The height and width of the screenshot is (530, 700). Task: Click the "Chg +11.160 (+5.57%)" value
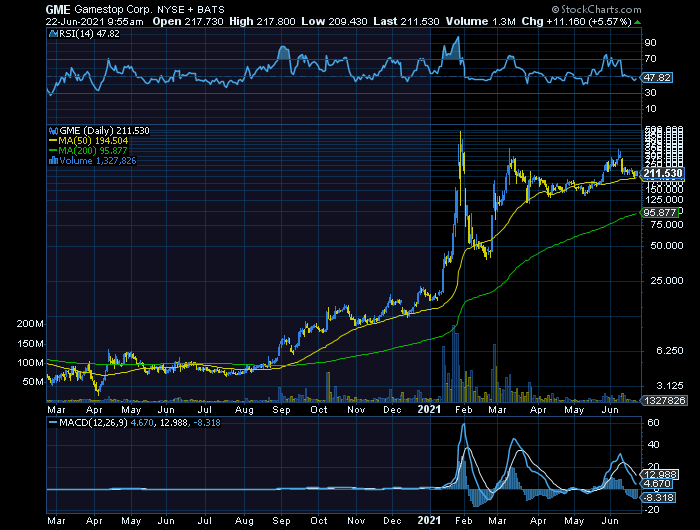[577, 21]
